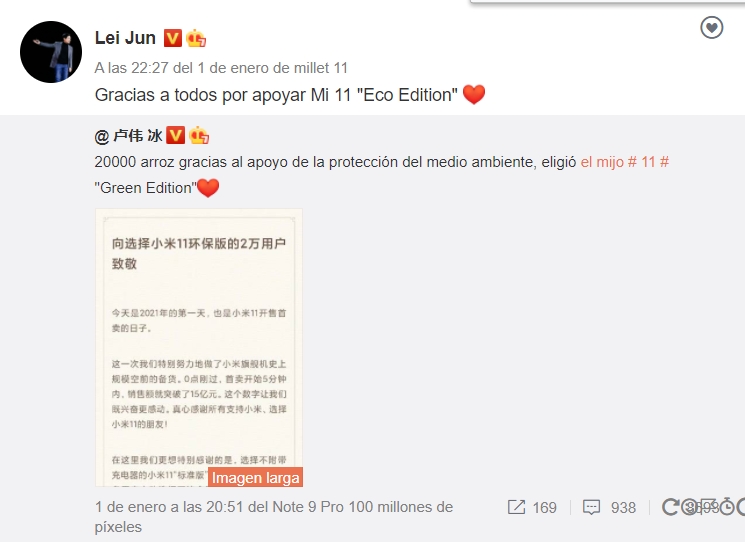745x542 pixels.
Task: Click the stopwatch timer icon at bottom right
Action: [726, 507]
